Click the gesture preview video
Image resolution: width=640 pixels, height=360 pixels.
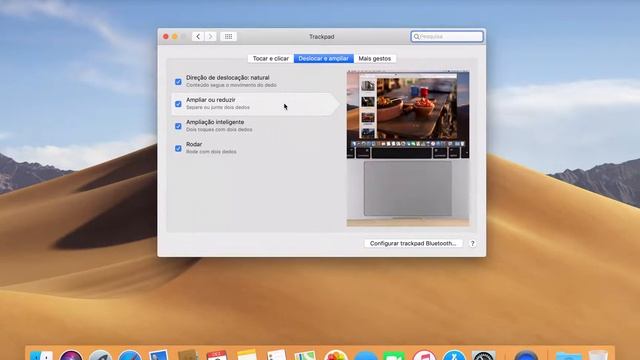pyautogui.click(x=408, y=149)
